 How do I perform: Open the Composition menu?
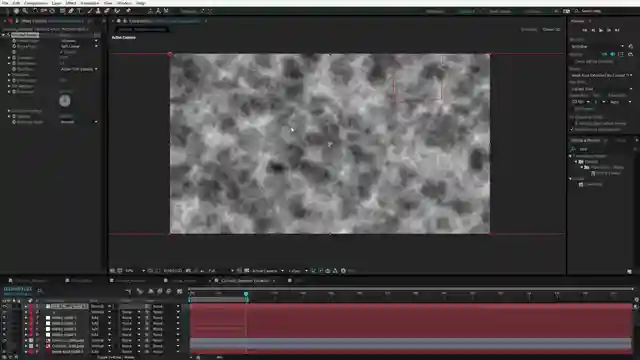[x=36, y=3]
